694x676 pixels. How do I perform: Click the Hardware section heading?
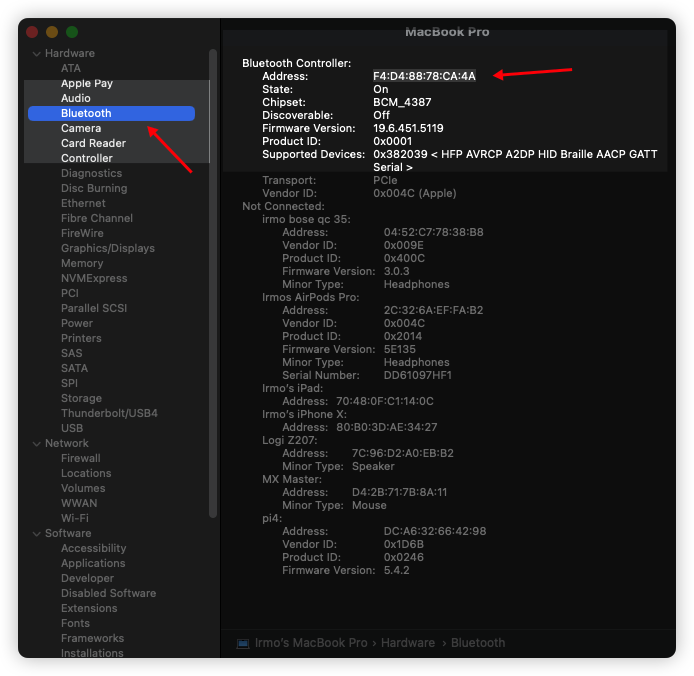(x=70, y=54)
